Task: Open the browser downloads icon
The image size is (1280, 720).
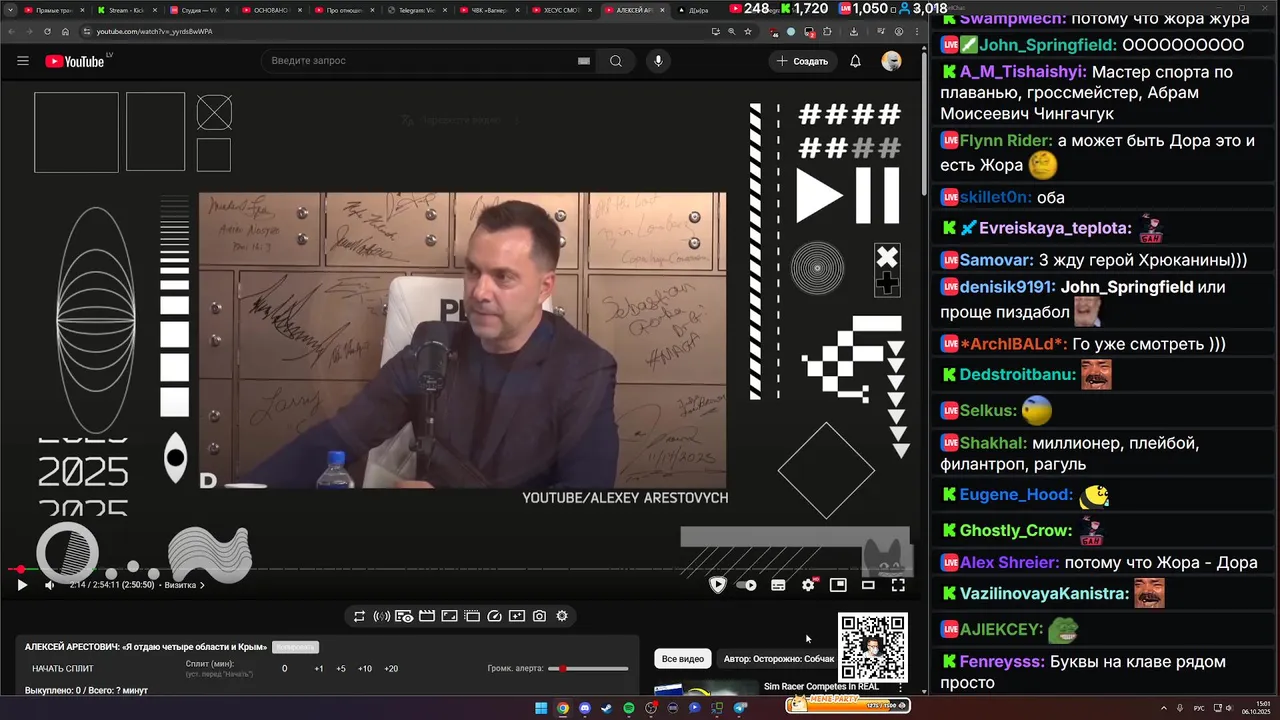Action: tap(853, 31)
